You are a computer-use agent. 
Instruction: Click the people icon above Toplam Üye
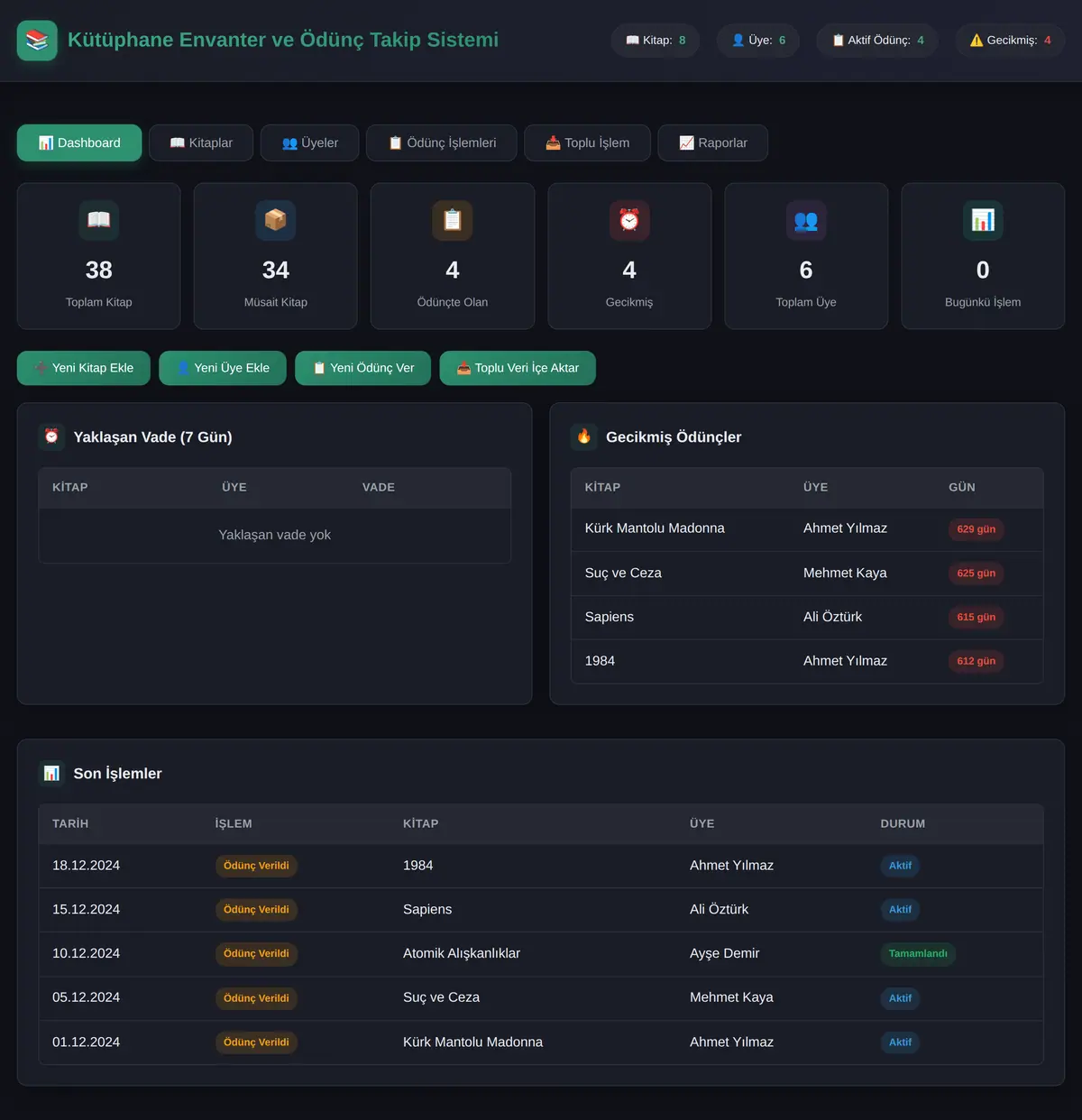click(x=806, y=220)
